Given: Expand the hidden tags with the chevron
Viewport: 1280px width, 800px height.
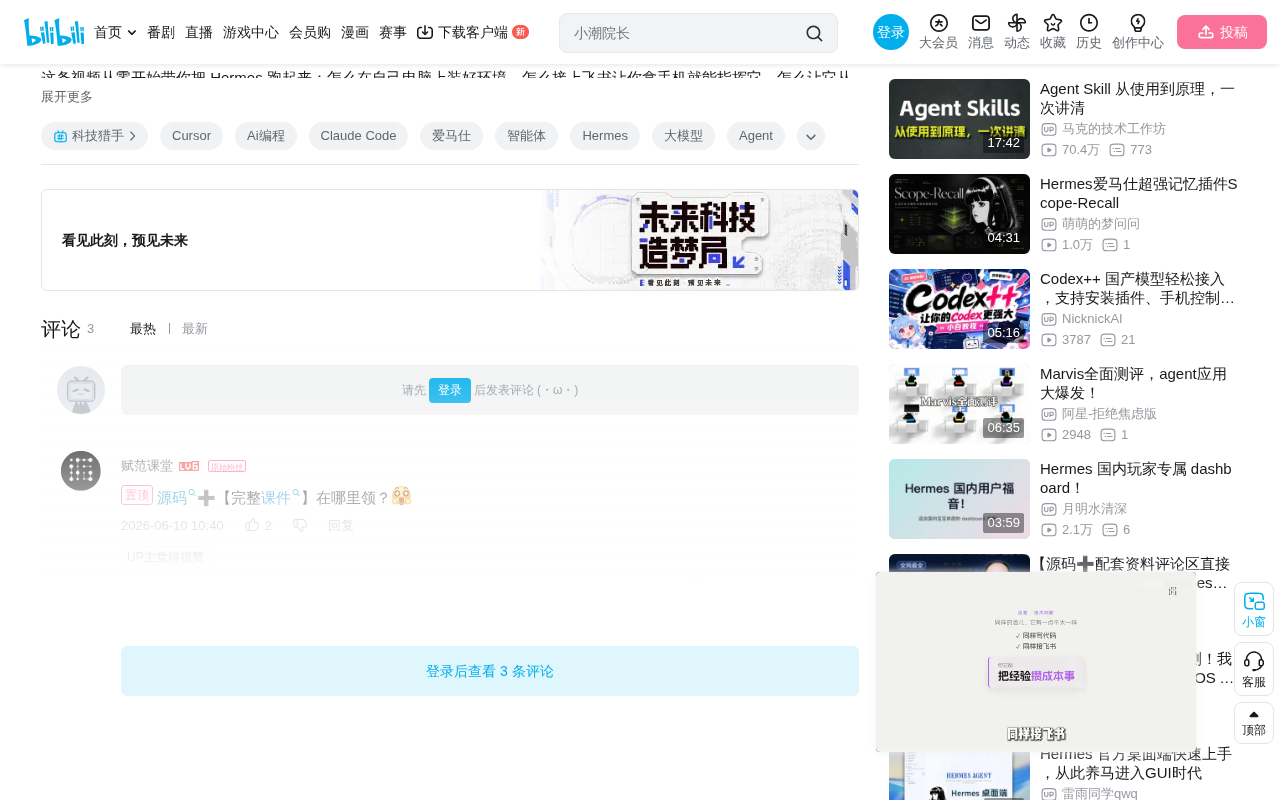Looking at the screenshot, I should (x=811, y=136).
